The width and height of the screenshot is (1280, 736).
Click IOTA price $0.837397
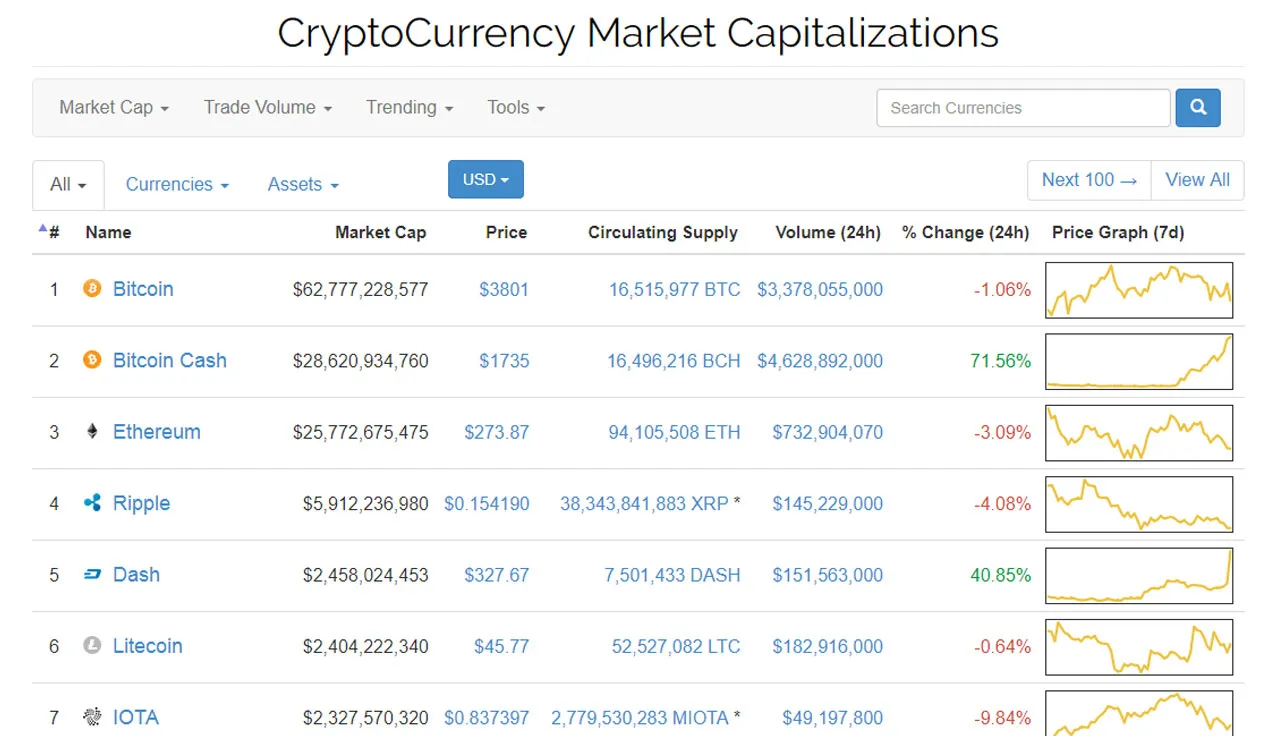point(487,718)
